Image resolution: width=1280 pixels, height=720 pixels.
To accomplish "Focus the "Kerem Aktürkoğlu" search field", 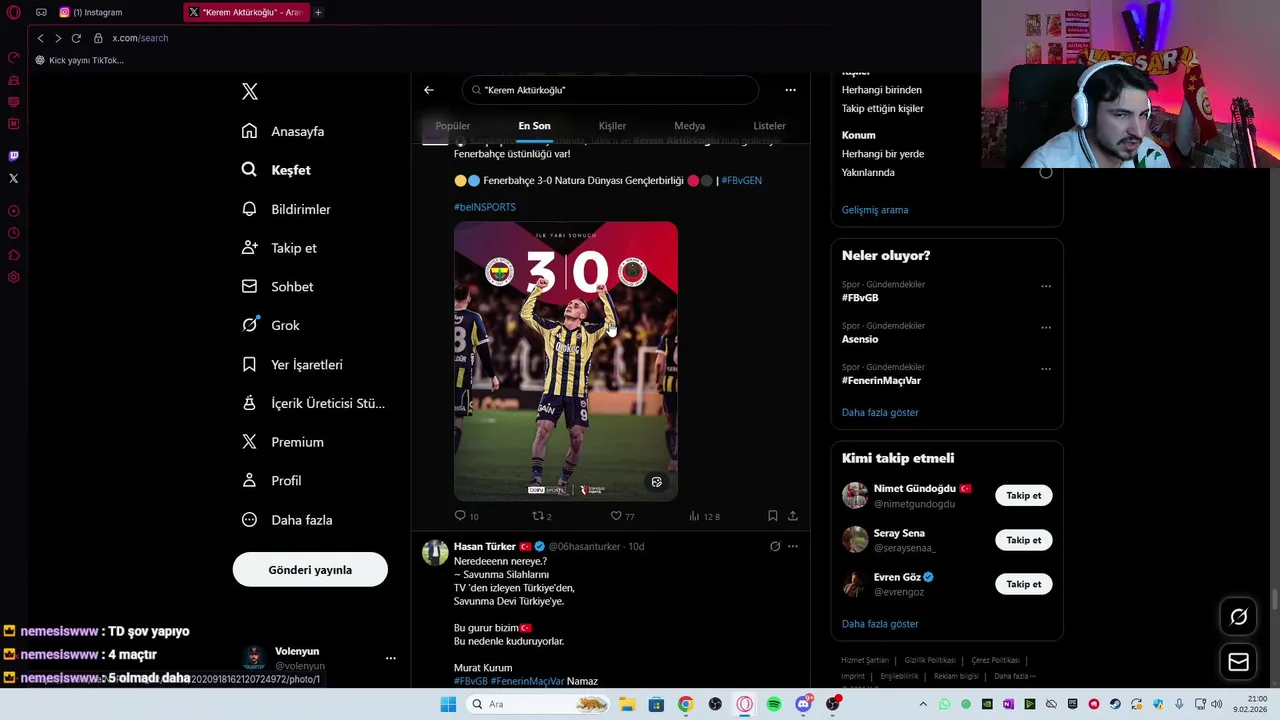I will click(x=610, y=90).
